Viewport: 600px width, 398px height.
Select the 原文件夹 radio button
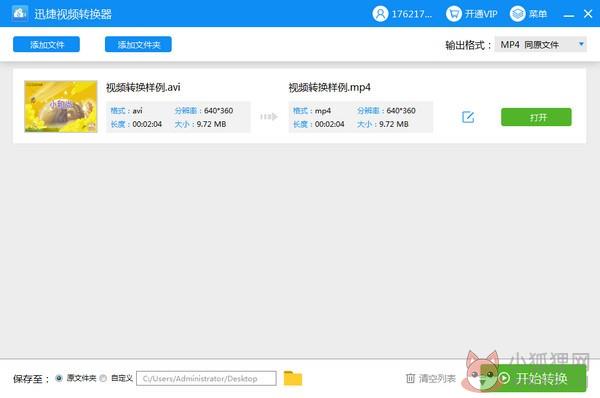pos(59,378)
